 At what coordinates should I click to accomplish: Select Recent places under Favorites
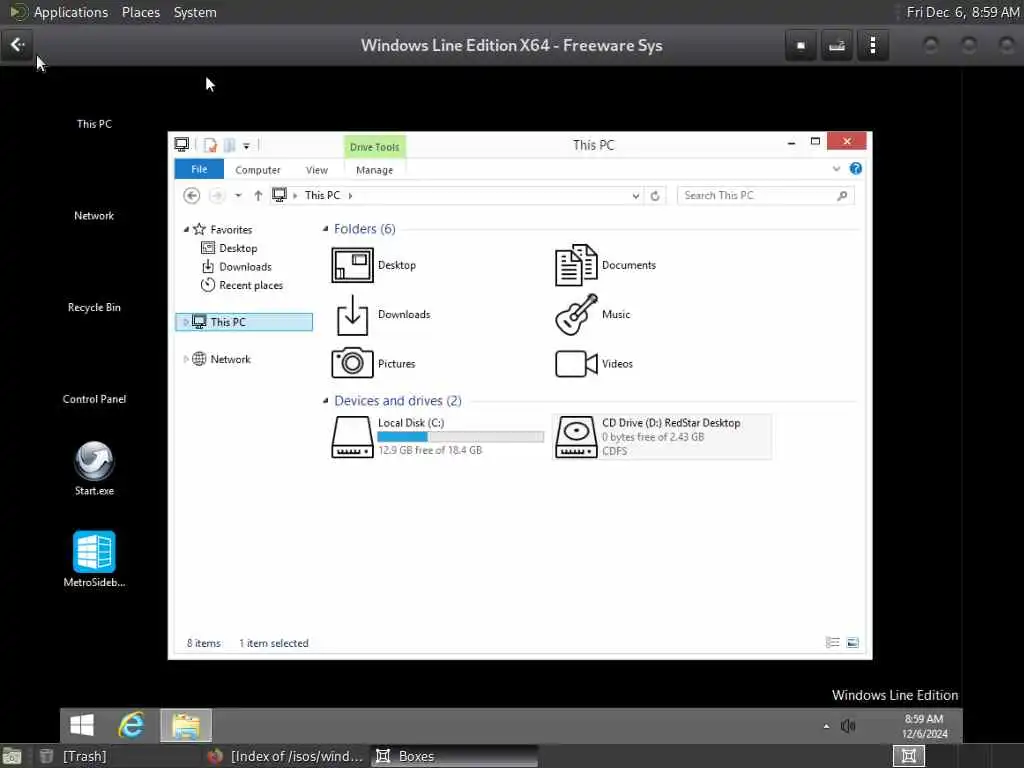coord(251,285)
